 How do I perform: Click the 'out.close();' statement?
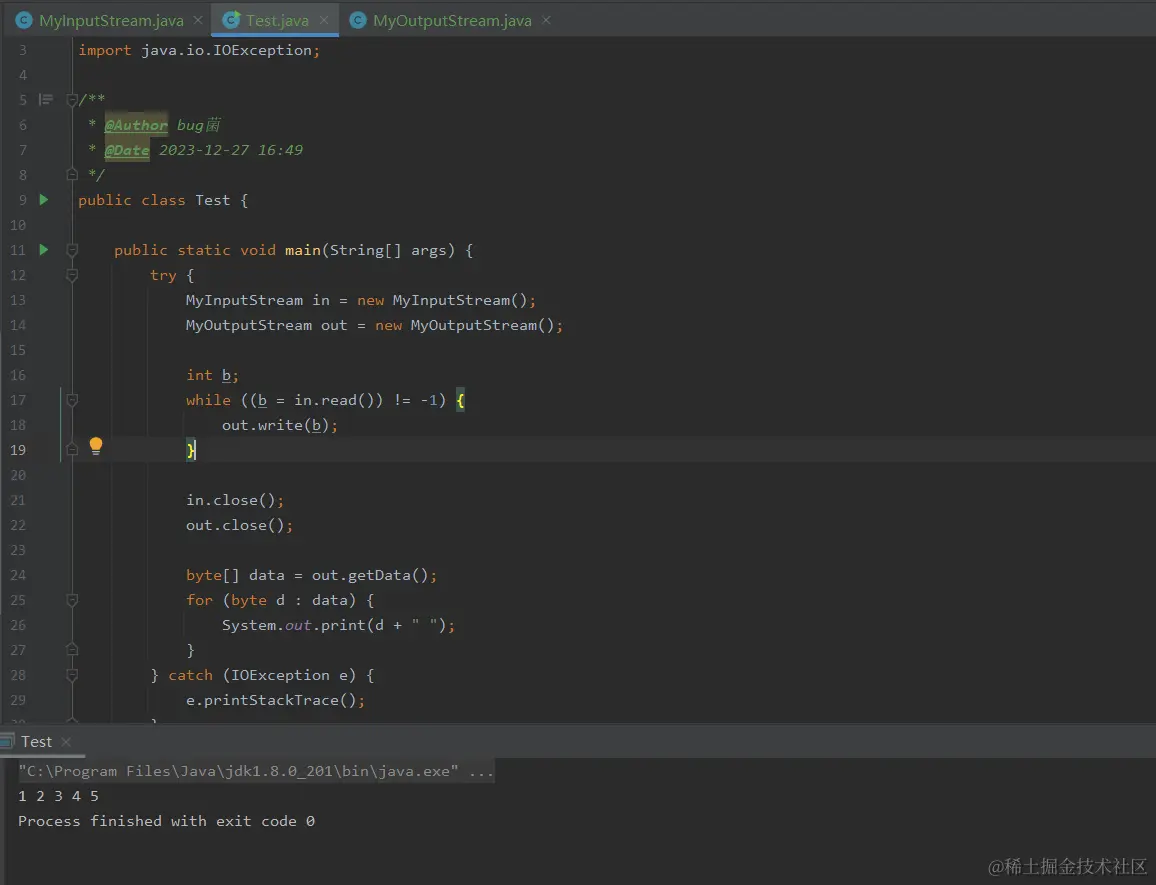240,525
